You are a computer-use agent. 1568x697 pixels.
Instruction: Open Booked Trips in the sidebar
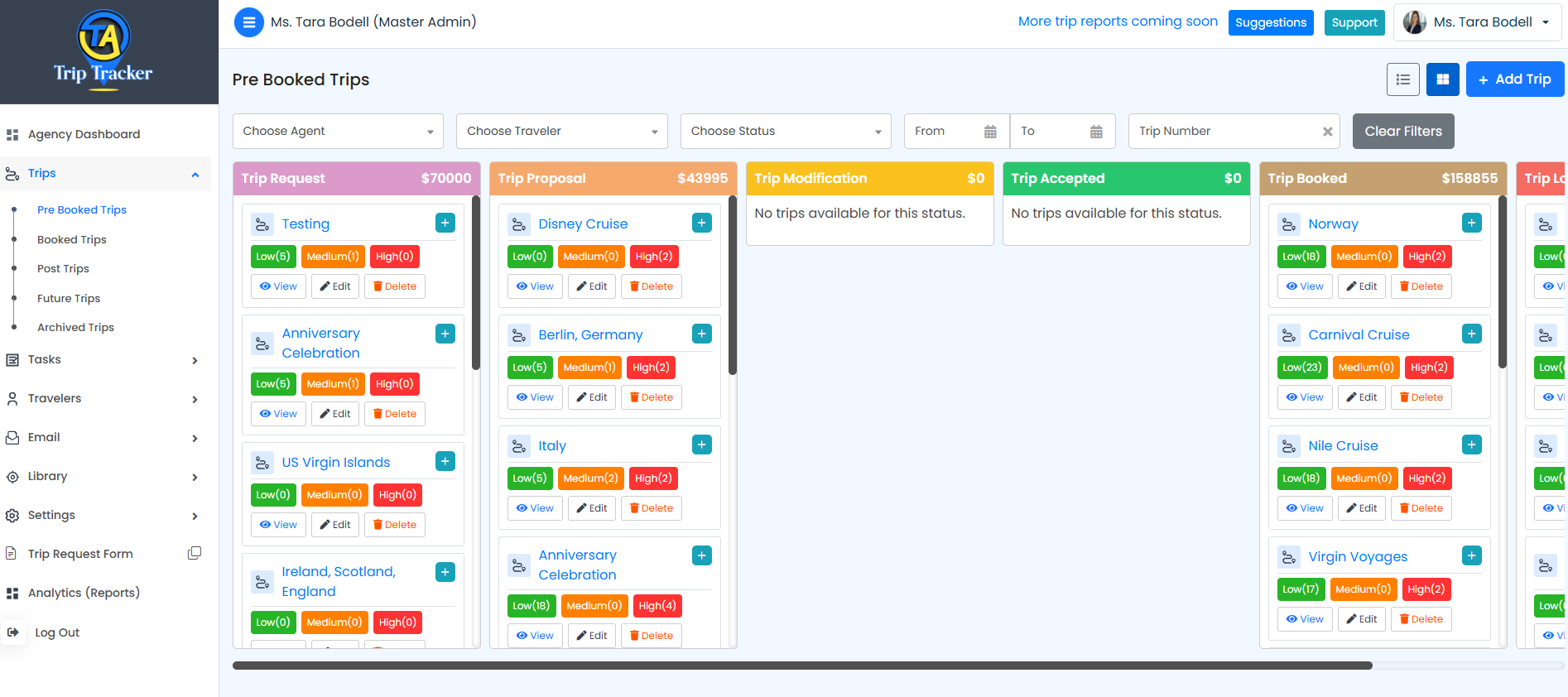(72, 240)
